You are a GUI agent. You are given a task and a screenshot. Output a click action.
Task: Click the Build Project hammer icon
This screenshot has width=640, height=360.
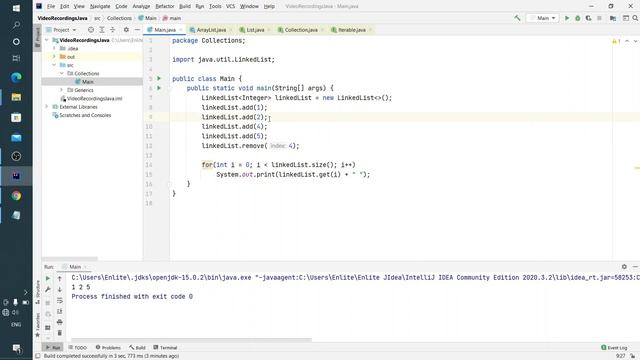(x=517, y=18)
